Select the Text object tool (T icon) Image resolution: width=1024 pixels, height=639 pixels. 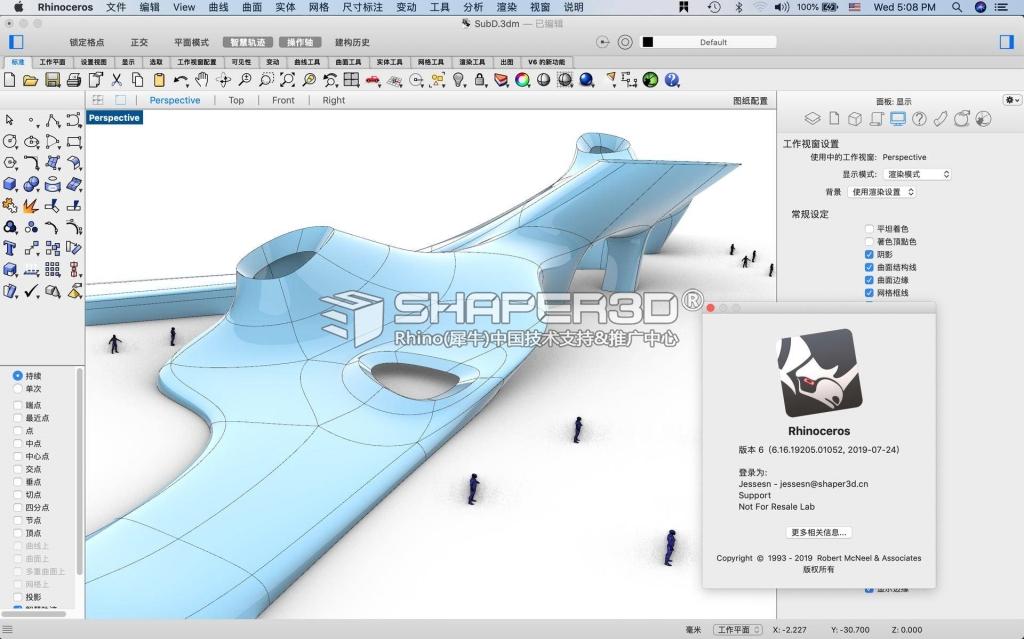(9, 248)
